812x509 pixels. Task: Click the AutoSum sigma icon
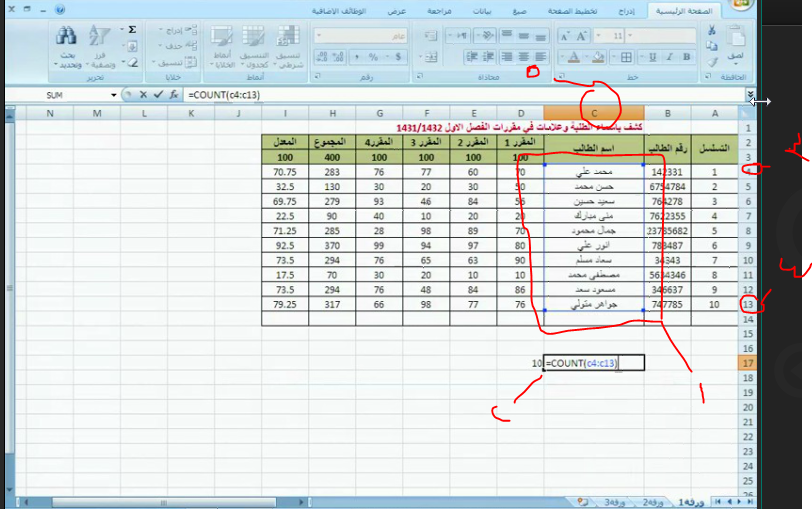point(133,30)
